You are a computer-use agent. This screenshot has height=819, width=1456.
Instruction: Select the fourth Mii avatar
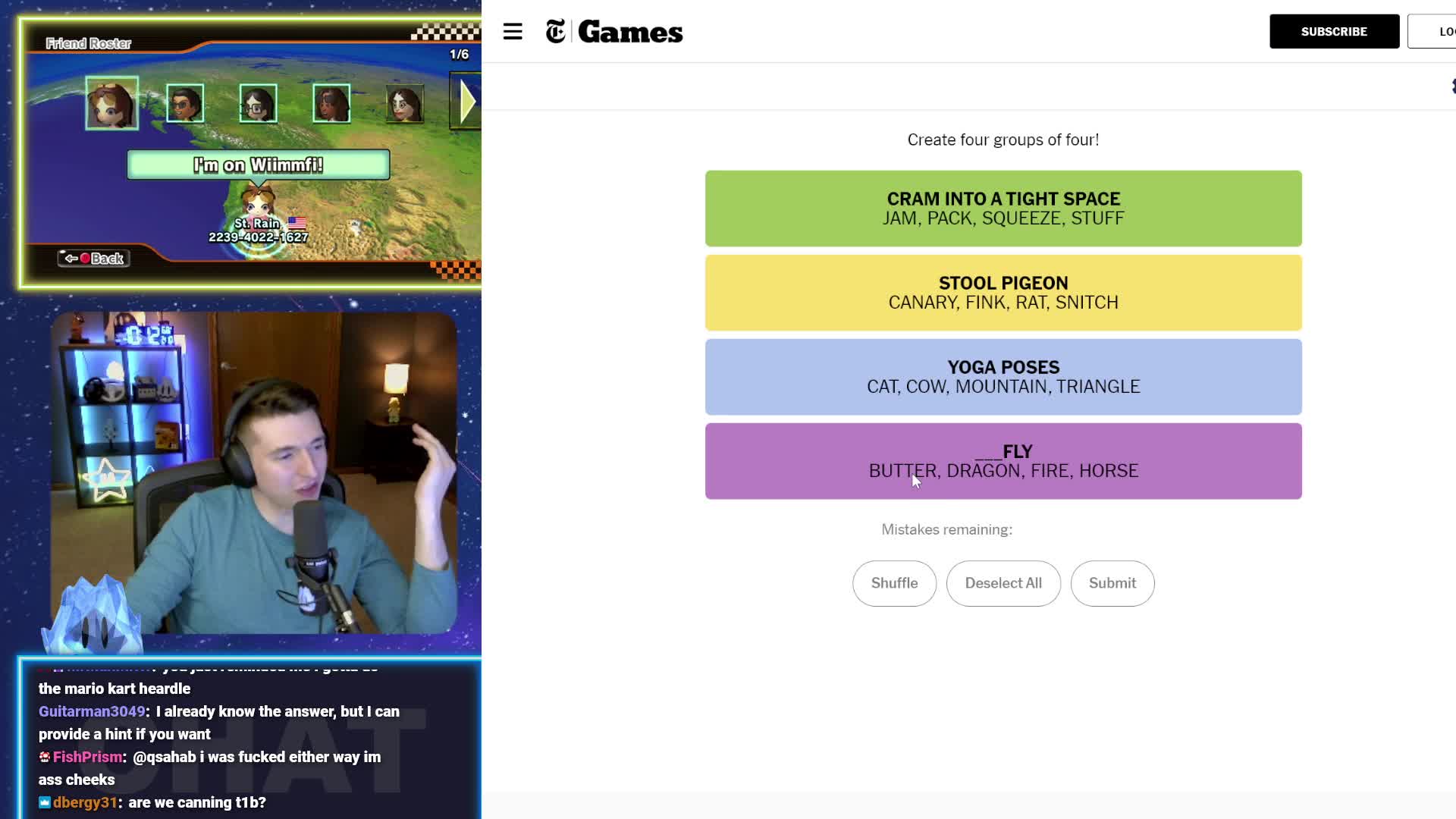331,103
